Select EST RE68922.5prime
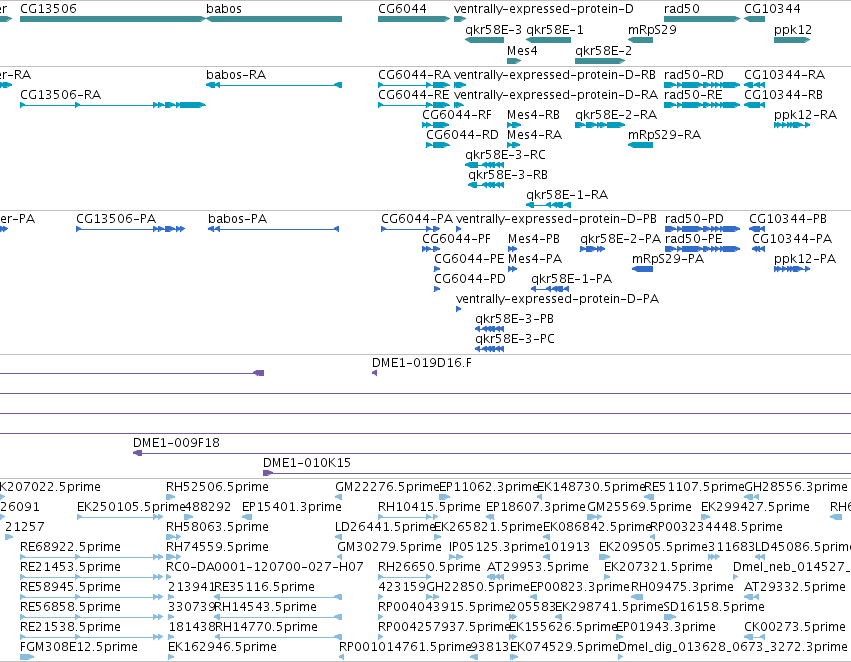851x662 pixels. point(91,557)
